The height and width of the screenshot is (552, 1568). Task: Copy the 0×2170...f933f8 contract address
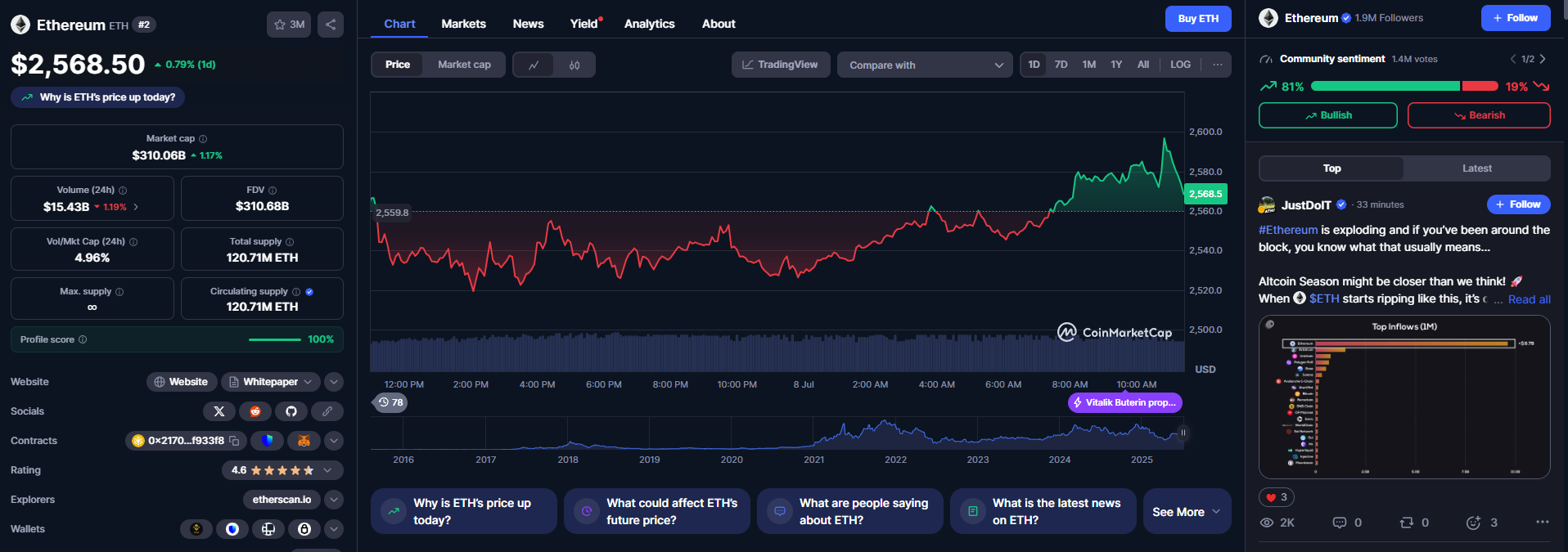tap(234, 441)
